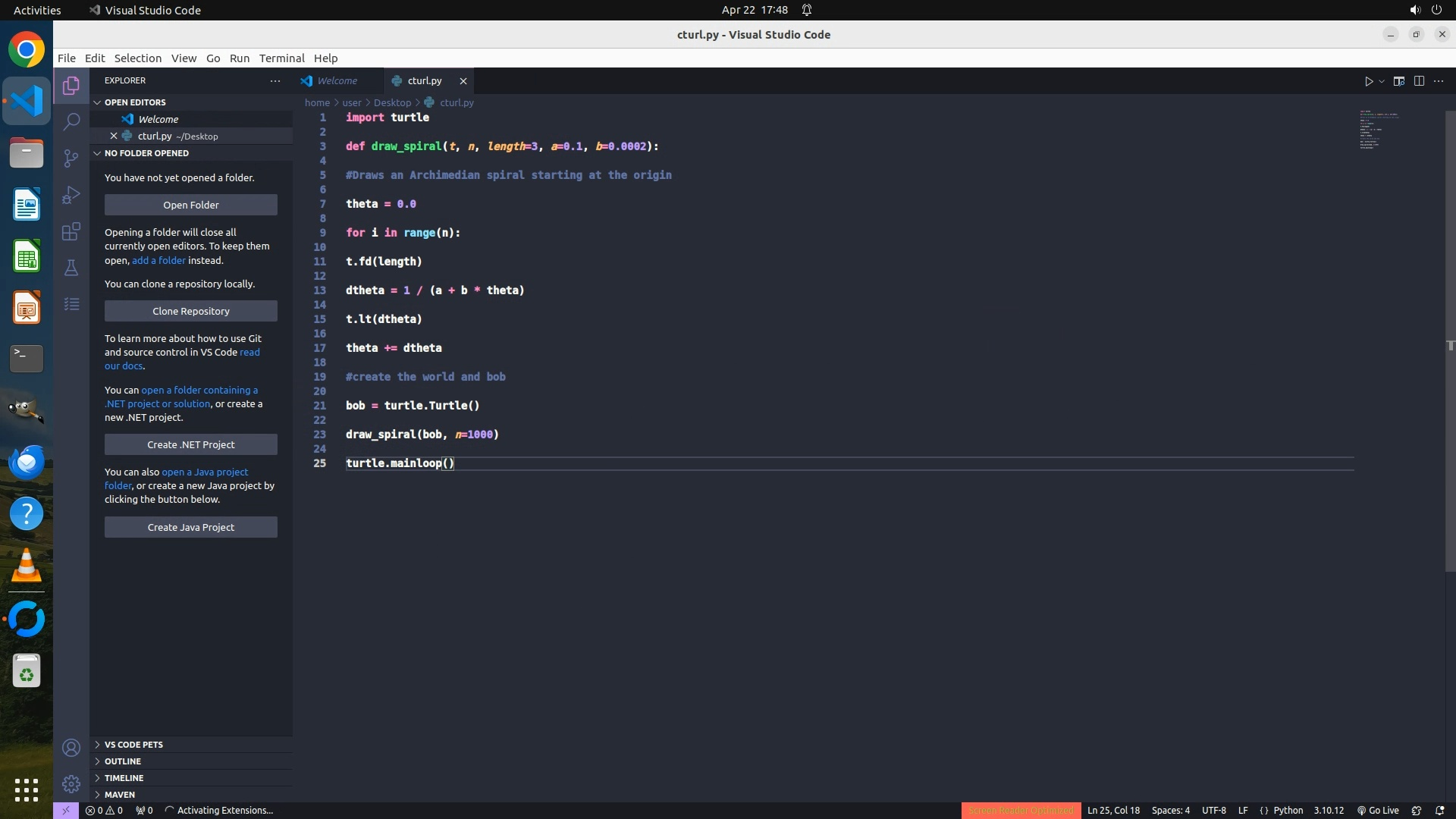Viewport: 1456px width, 819px height.
Task: Switch to the Welcome tab
Action: 337,80
